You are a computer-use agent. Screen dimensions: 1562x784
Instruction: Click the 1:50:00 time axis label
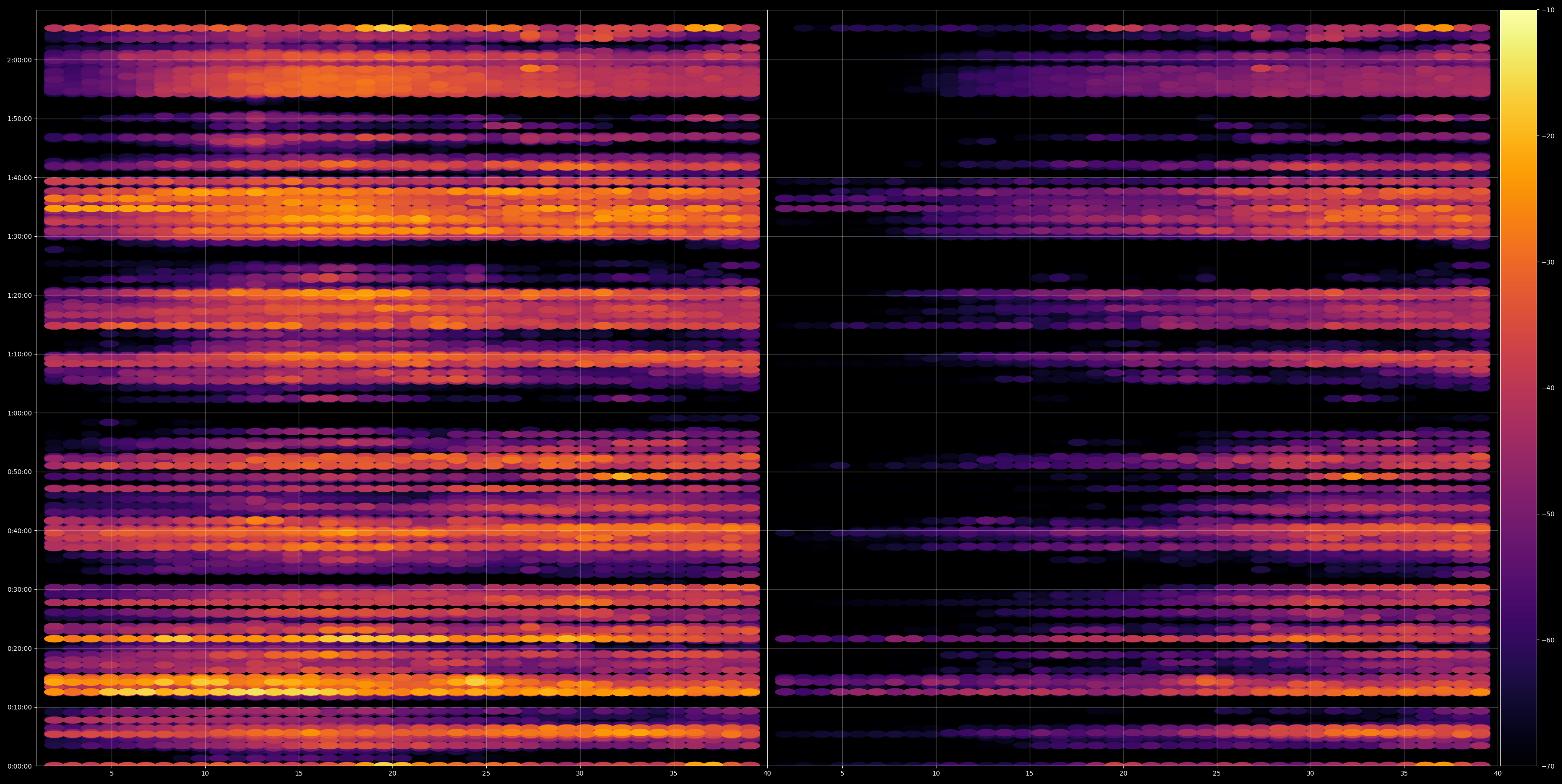pos(19,119)
